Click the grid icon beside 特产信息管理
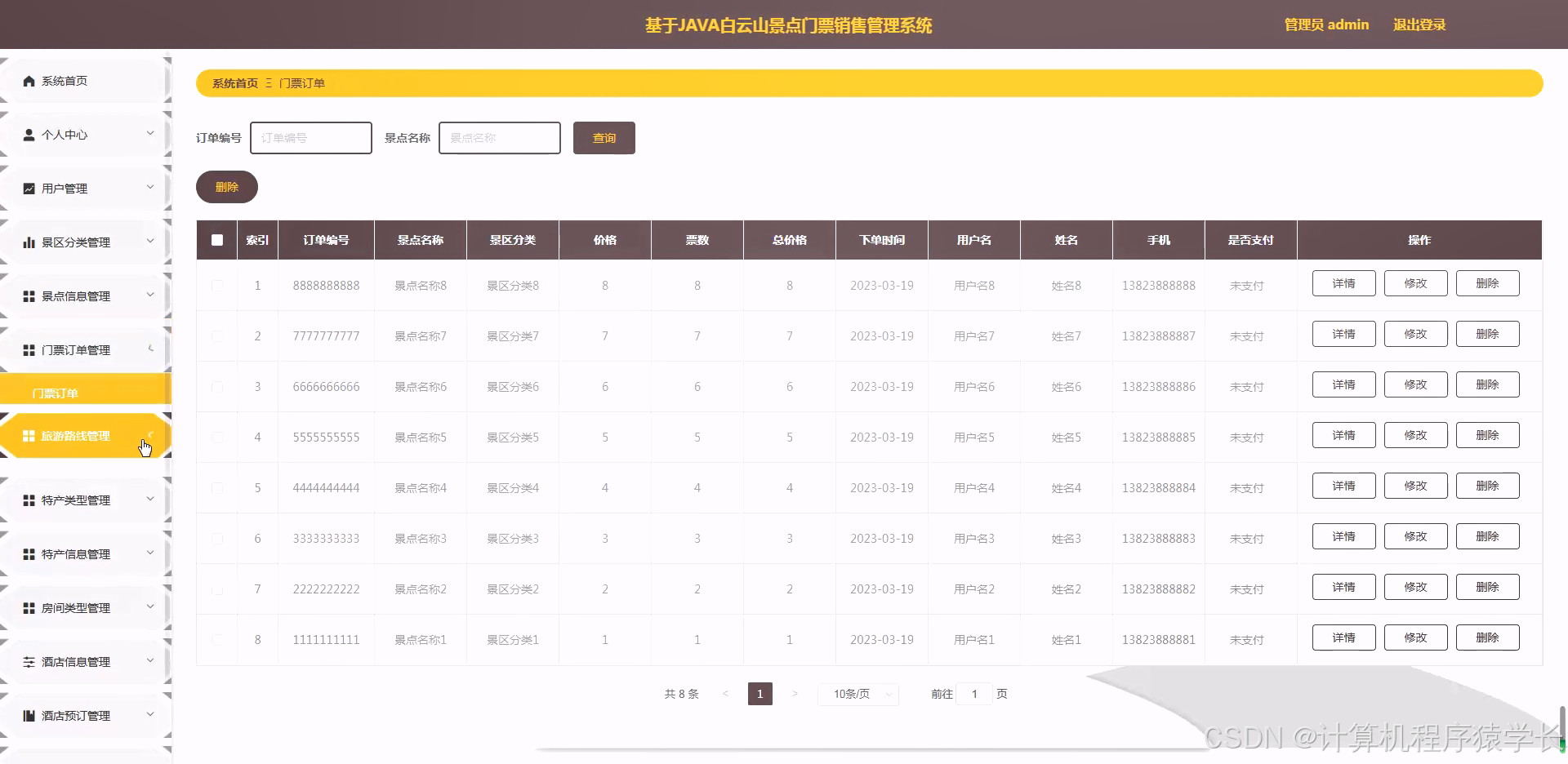The height and width of the screenshot is (764, 1568). 29,554
